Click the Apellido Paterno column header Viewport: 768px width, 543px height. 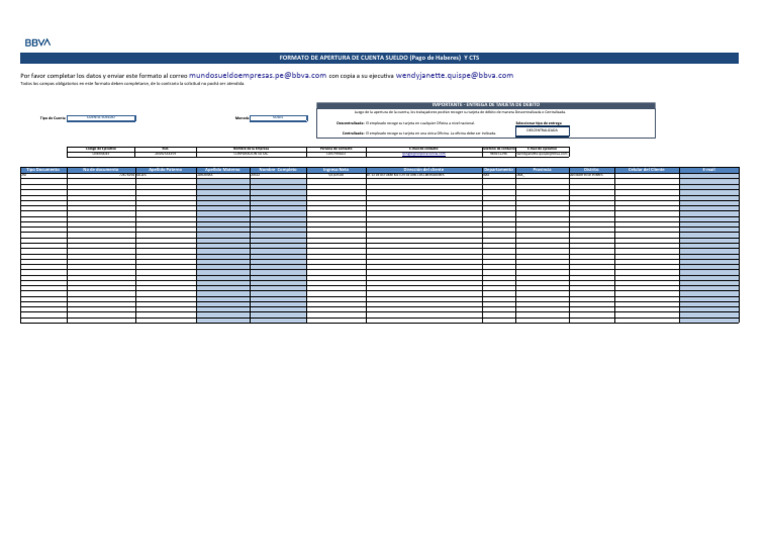tap(166, 169)
